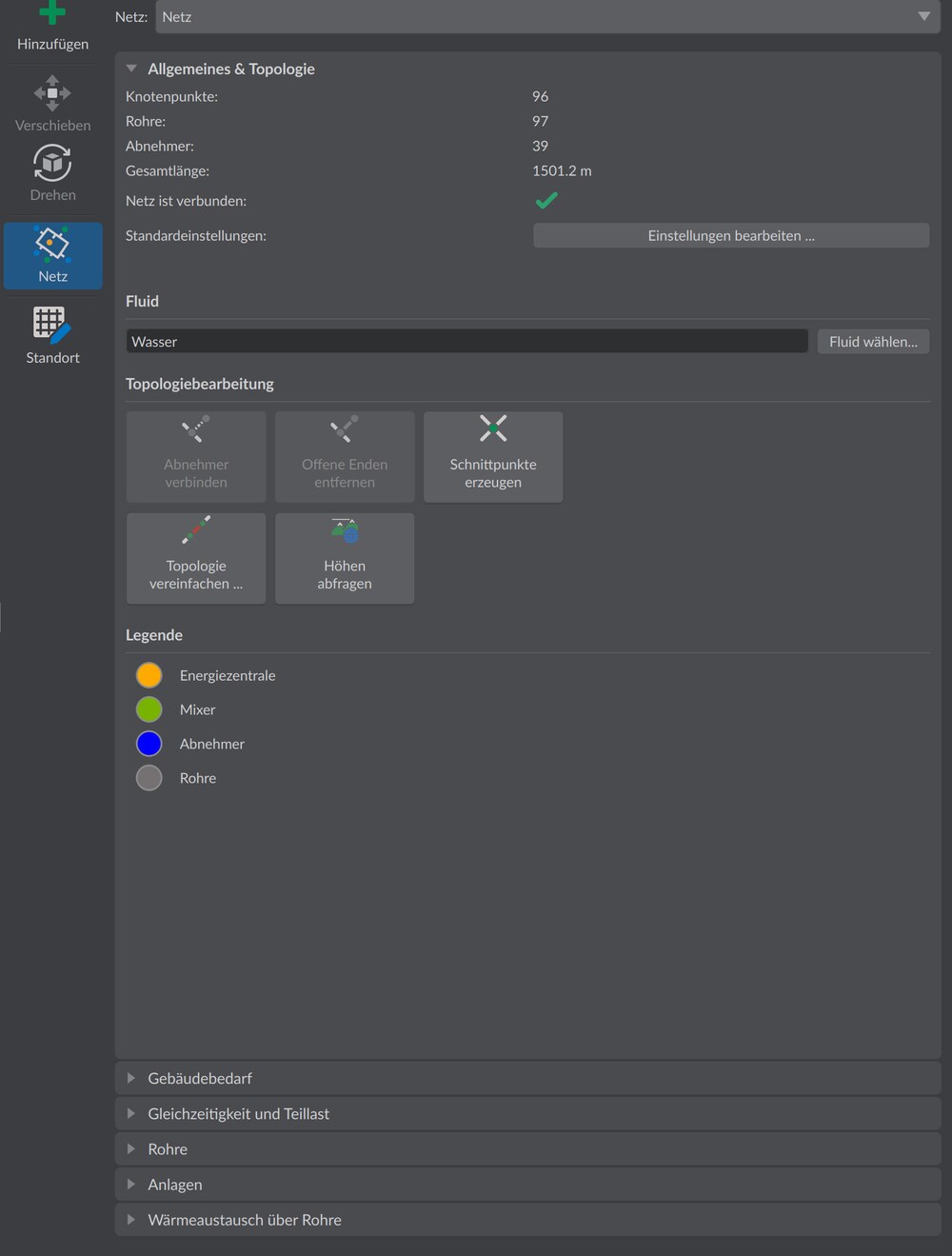Click the green Hinzufügen plus icon
The height and width of the screenshot is (1256, 952).
(52, 13)
